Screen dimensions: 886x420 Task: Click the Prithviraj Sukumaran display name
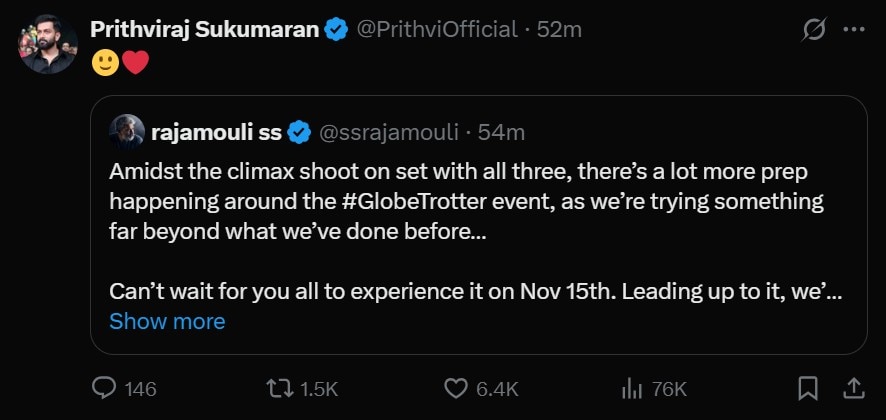(204, 30)
